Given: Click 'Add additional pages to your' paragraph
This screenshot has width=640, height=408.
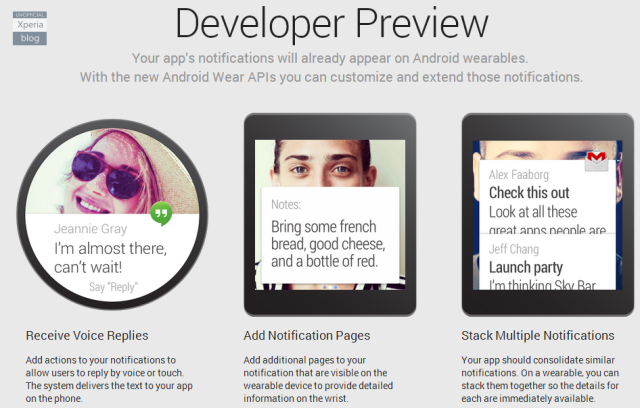Looking at the screenshot, I should (x=318, y=379).
